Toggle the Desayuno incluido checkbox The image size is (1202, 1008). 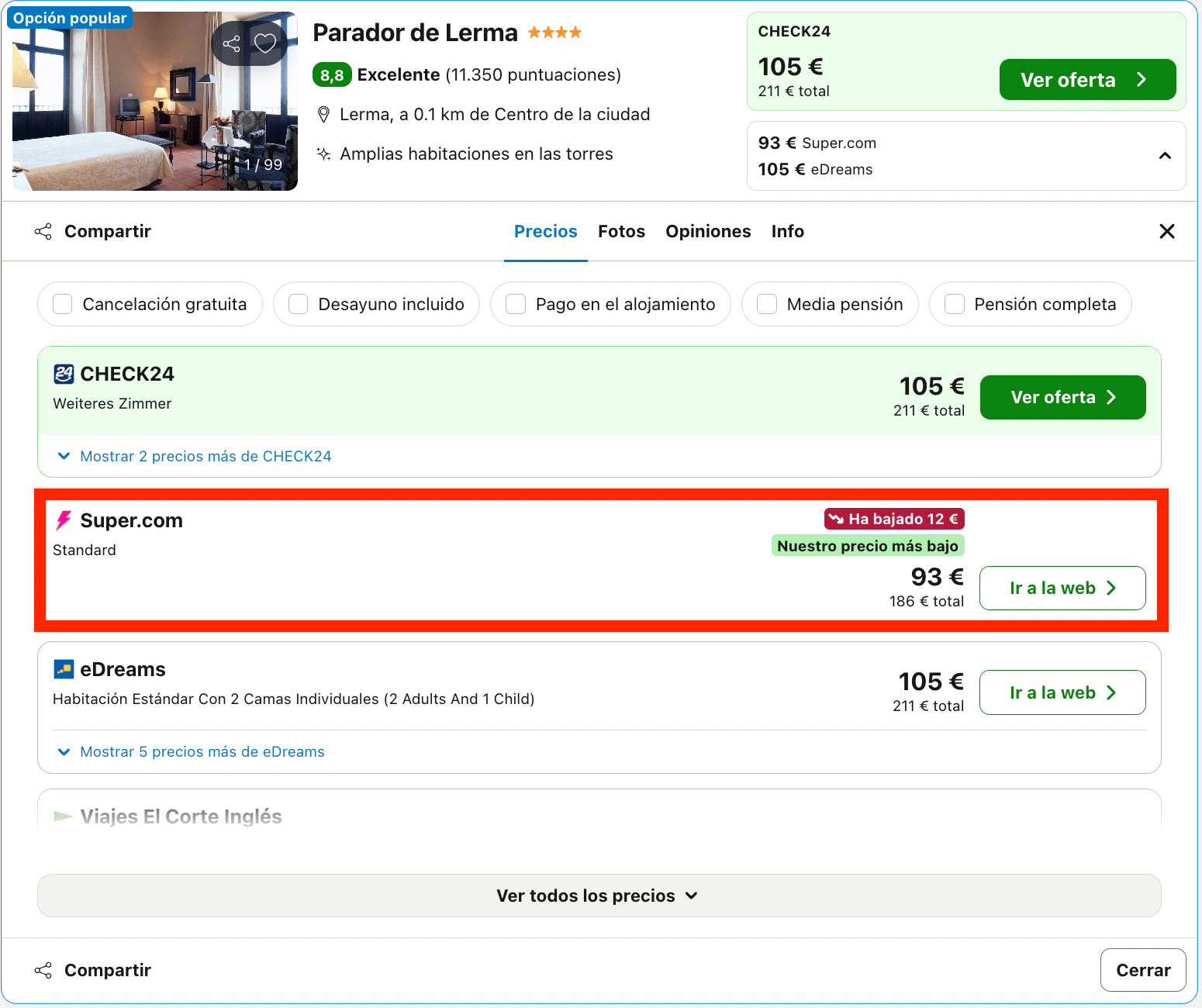pyautogui.click(x=299, y=304)
